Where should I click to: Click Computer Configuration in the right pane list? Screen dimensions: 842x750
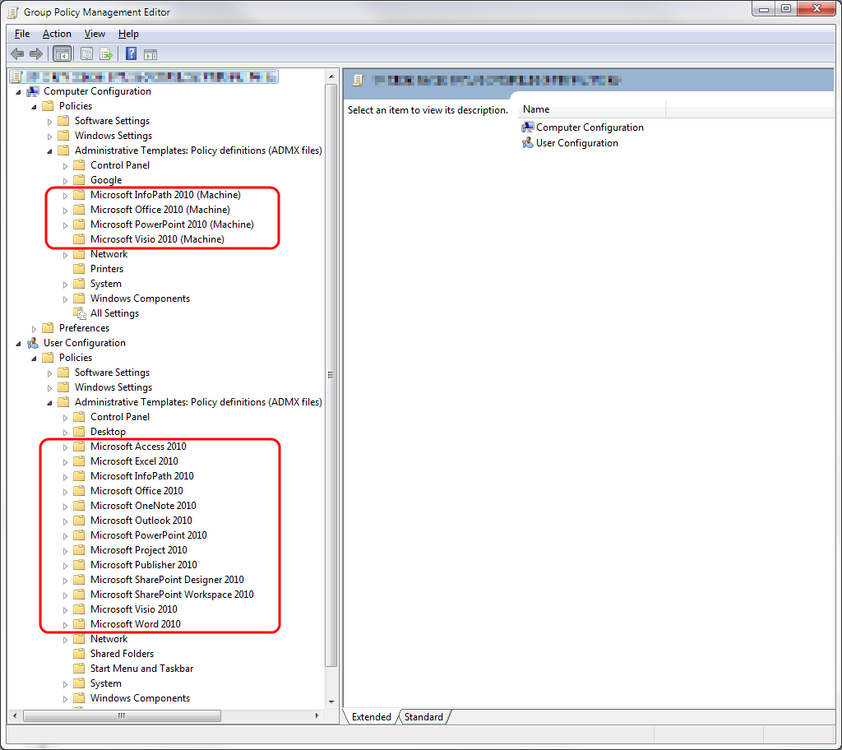[x=590, y=127]
